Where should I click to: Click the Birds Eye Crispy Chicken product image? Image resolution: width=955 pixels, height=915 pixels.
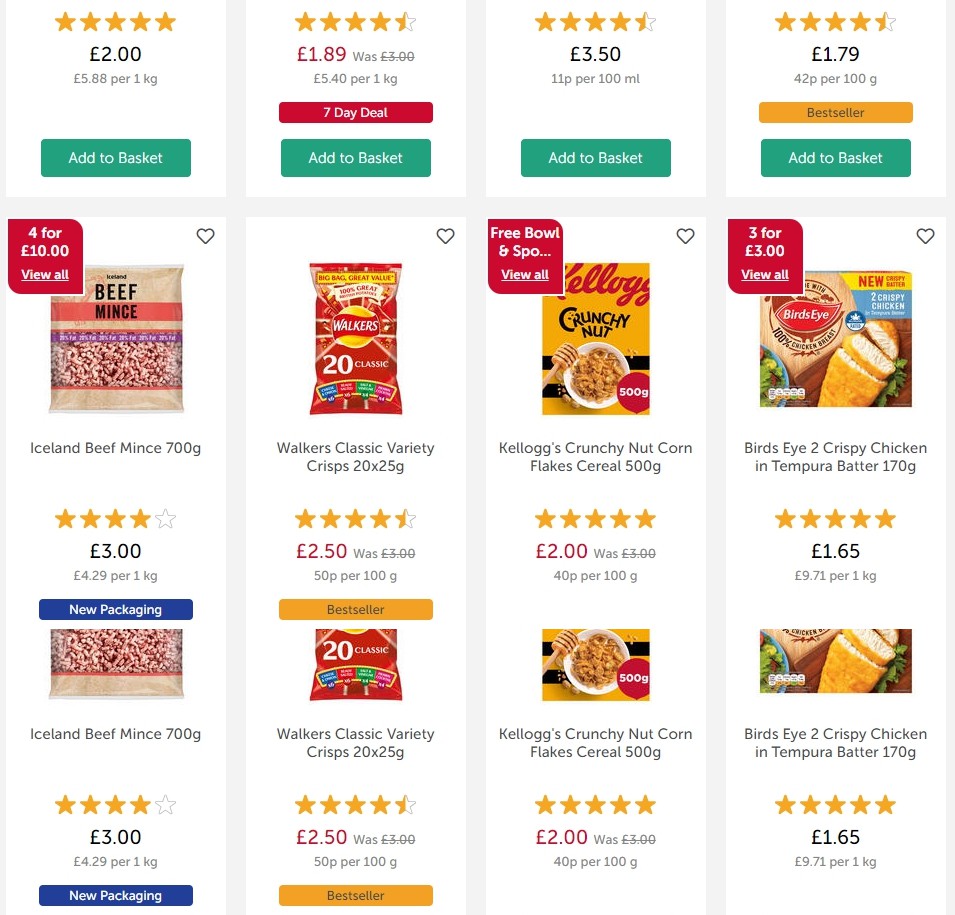835,338
